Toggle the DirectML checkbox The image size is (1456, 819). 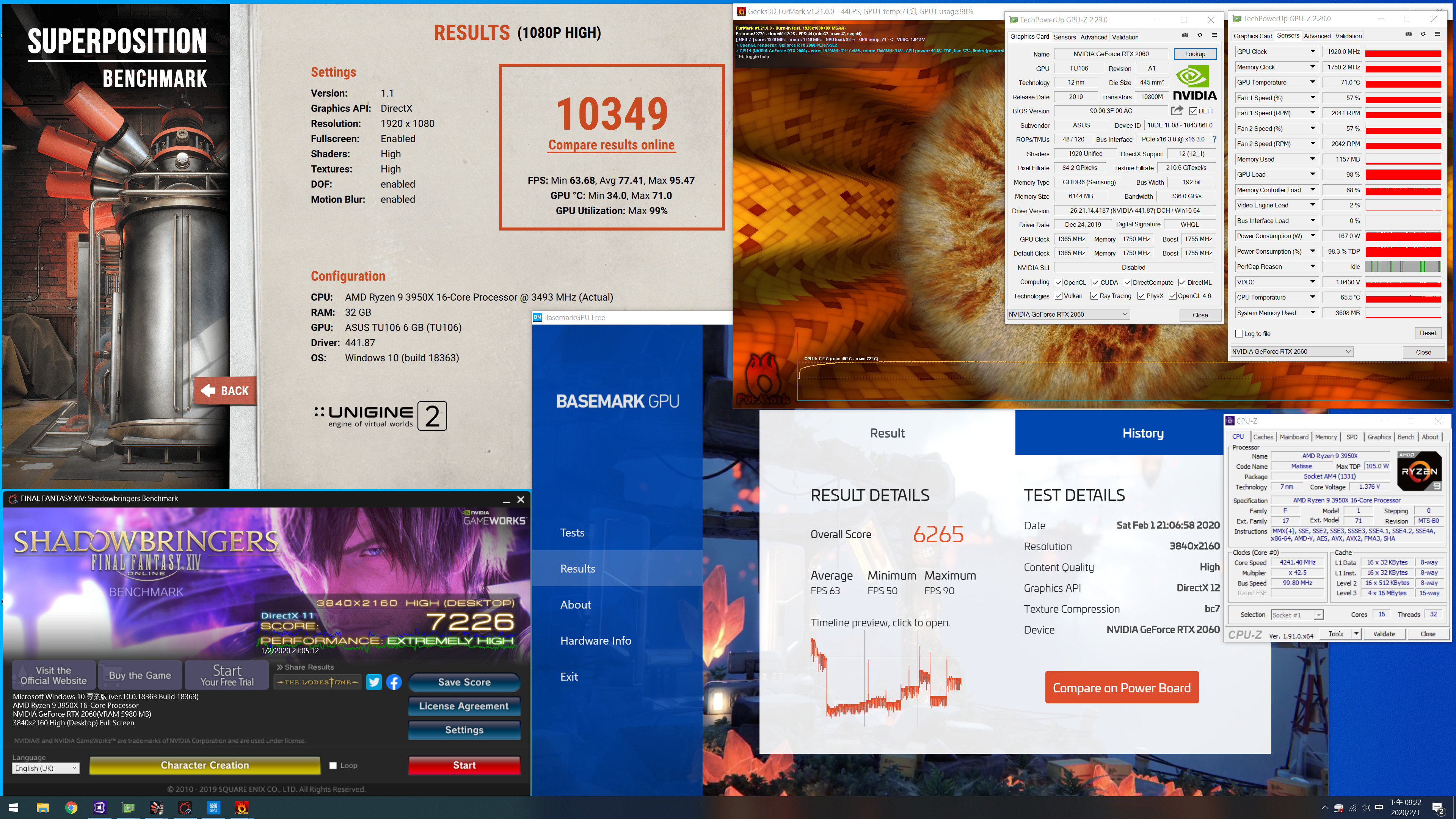(x=1183, y=282)
